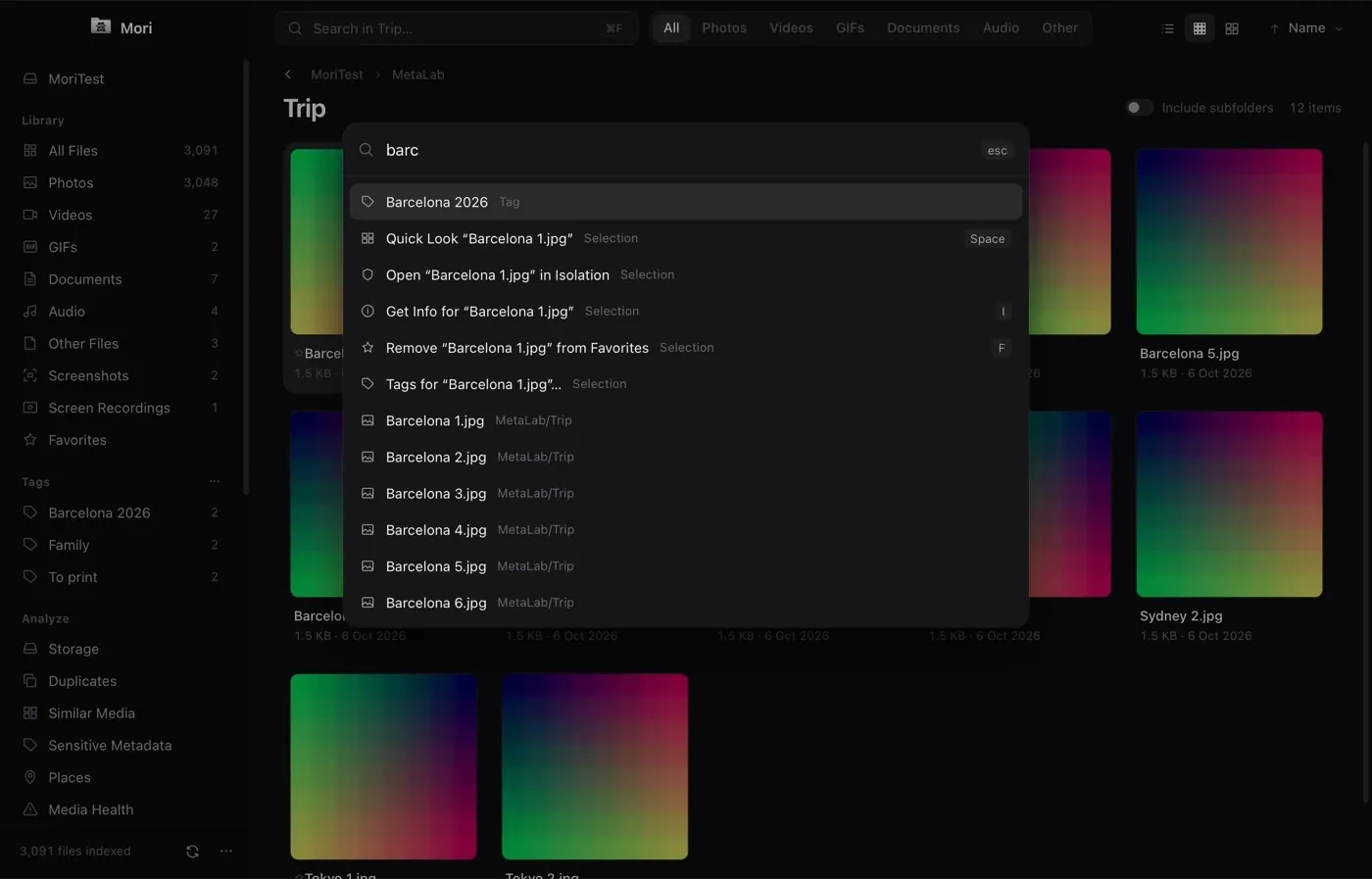Screen dimensions: 1372x879
Task: Open the Name sort dropdown
Action: pos(1306,28)
